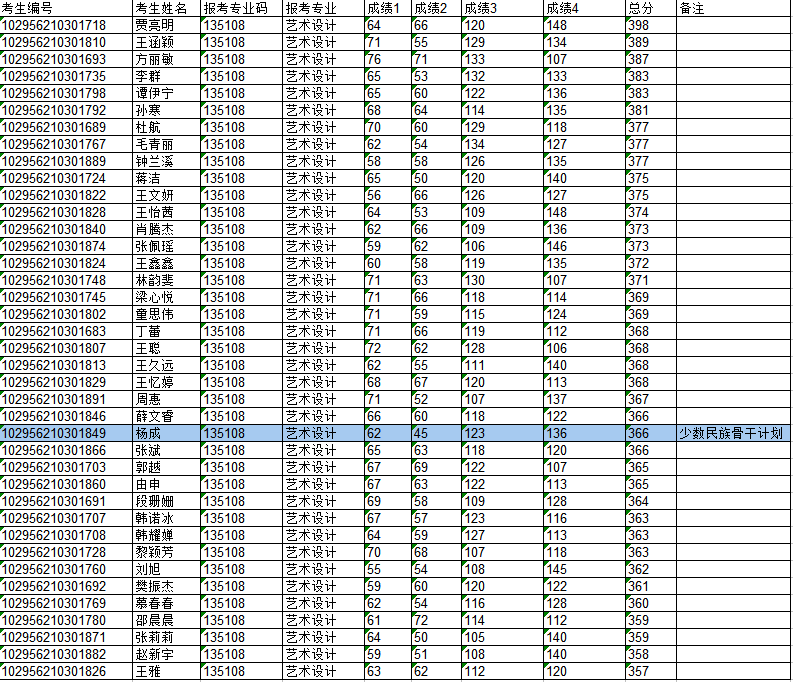Click candidate ID 10295621030​1693

pyautogui.click(x=66, y=59)
